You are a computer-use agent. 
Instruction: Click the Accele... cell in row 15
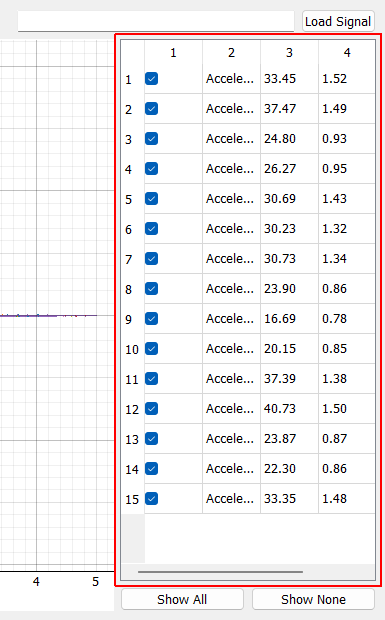[x=231, y=499]
